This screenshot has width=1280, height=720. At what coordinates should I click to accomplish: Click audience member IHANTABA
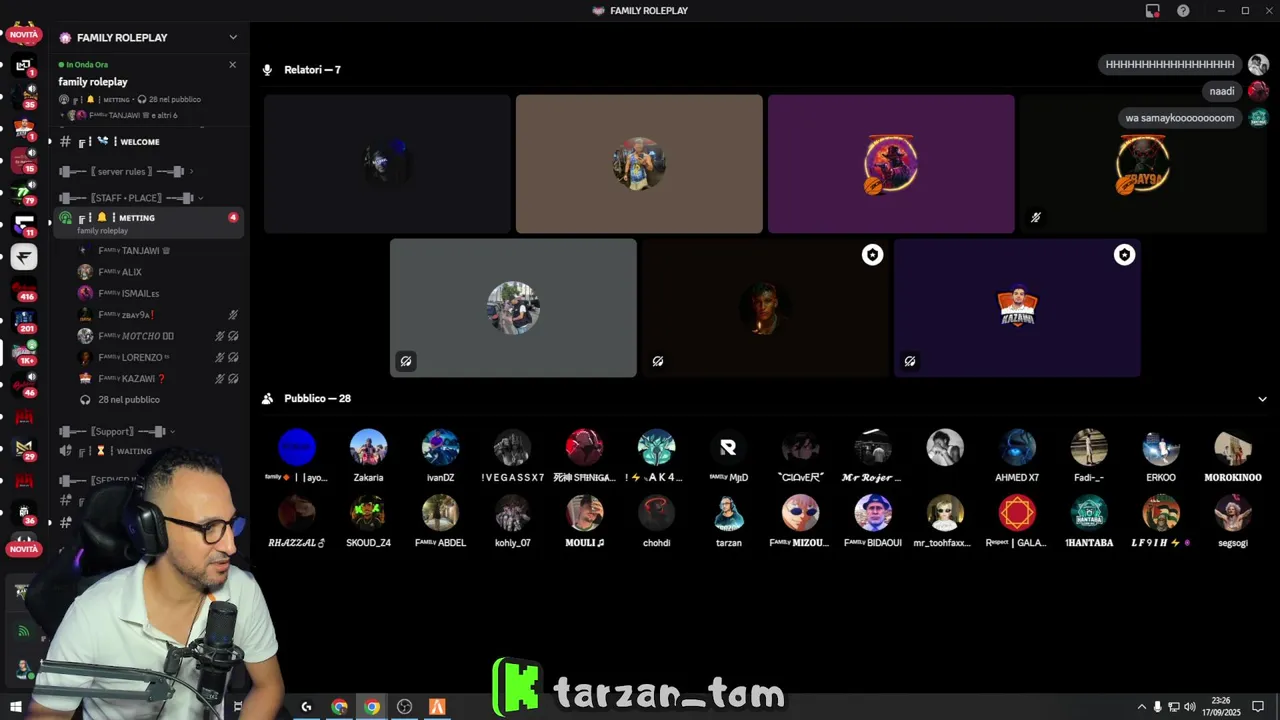(x=1089, y=520)
